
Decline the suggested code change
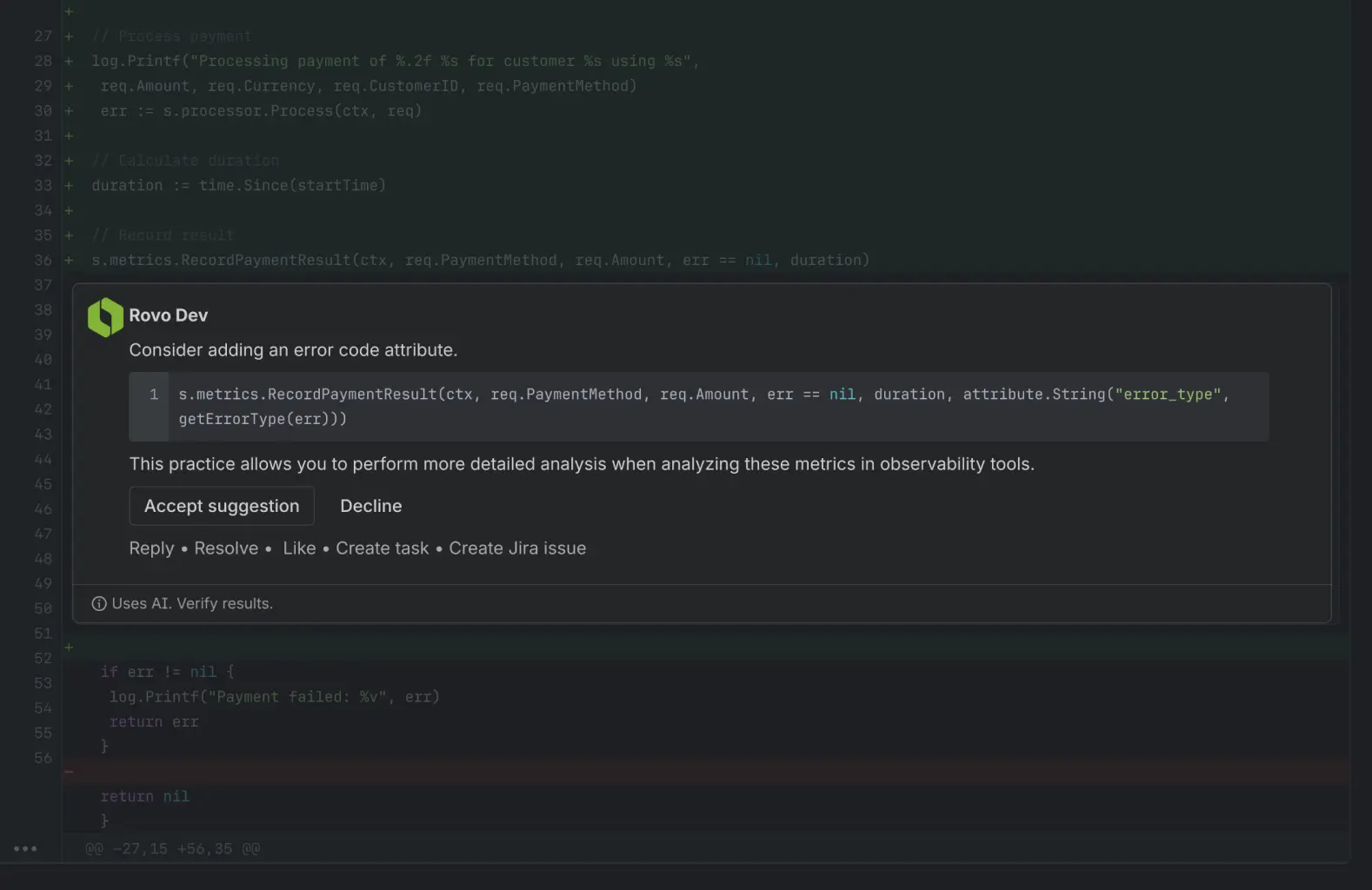pos(370,506)
